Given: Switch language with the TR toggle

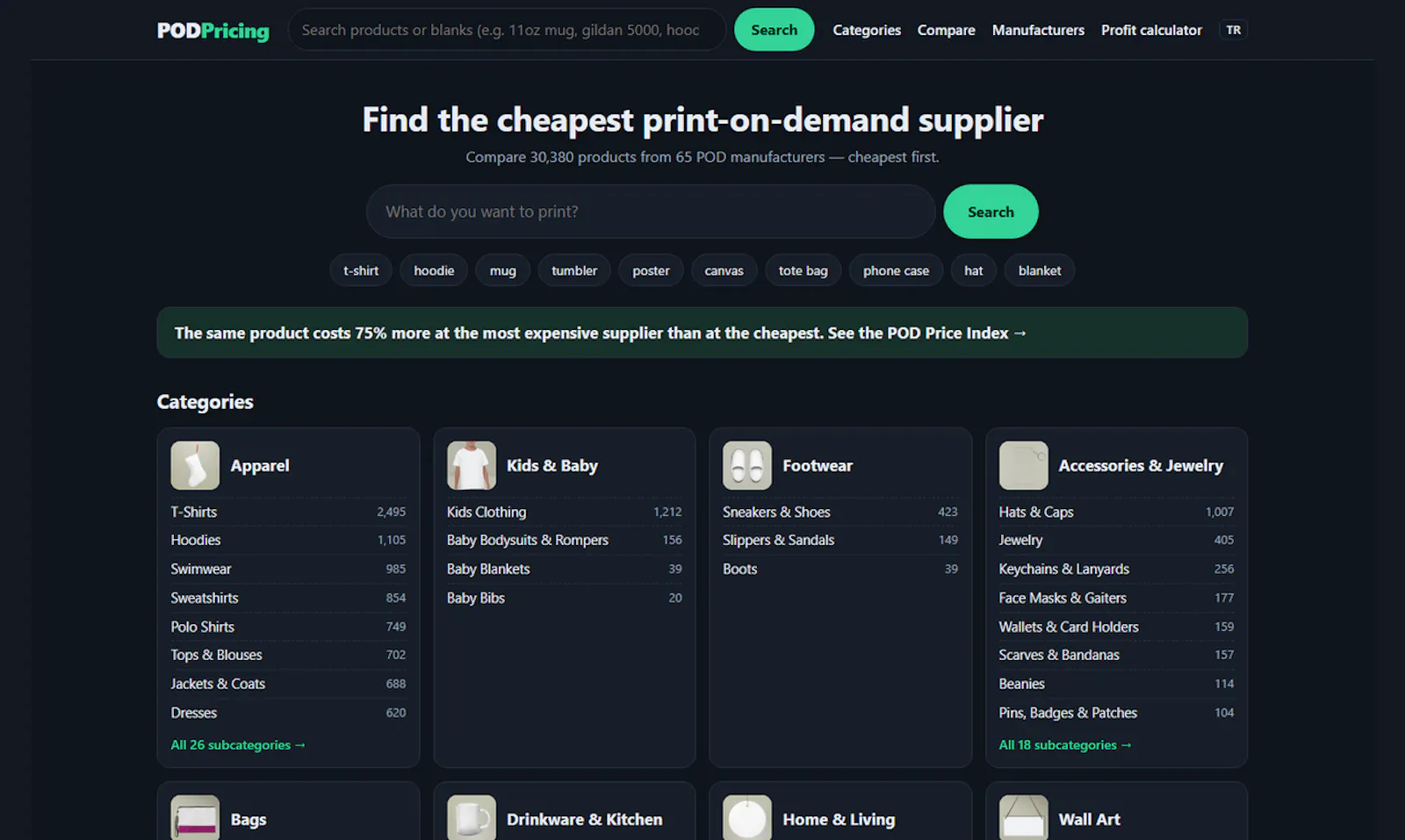Looking at the screenshot, I should coord(1234,30).
